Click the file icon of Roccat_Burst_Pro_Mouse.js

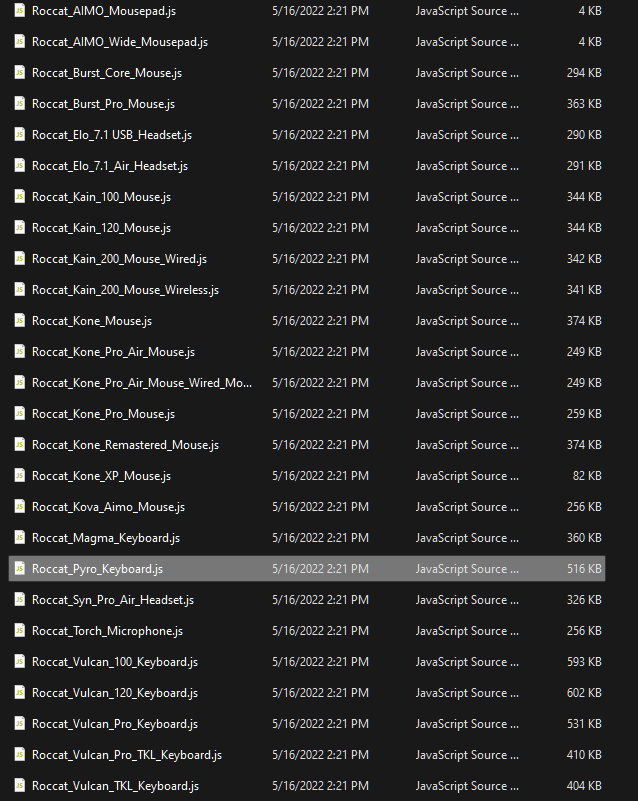point(19,104)
